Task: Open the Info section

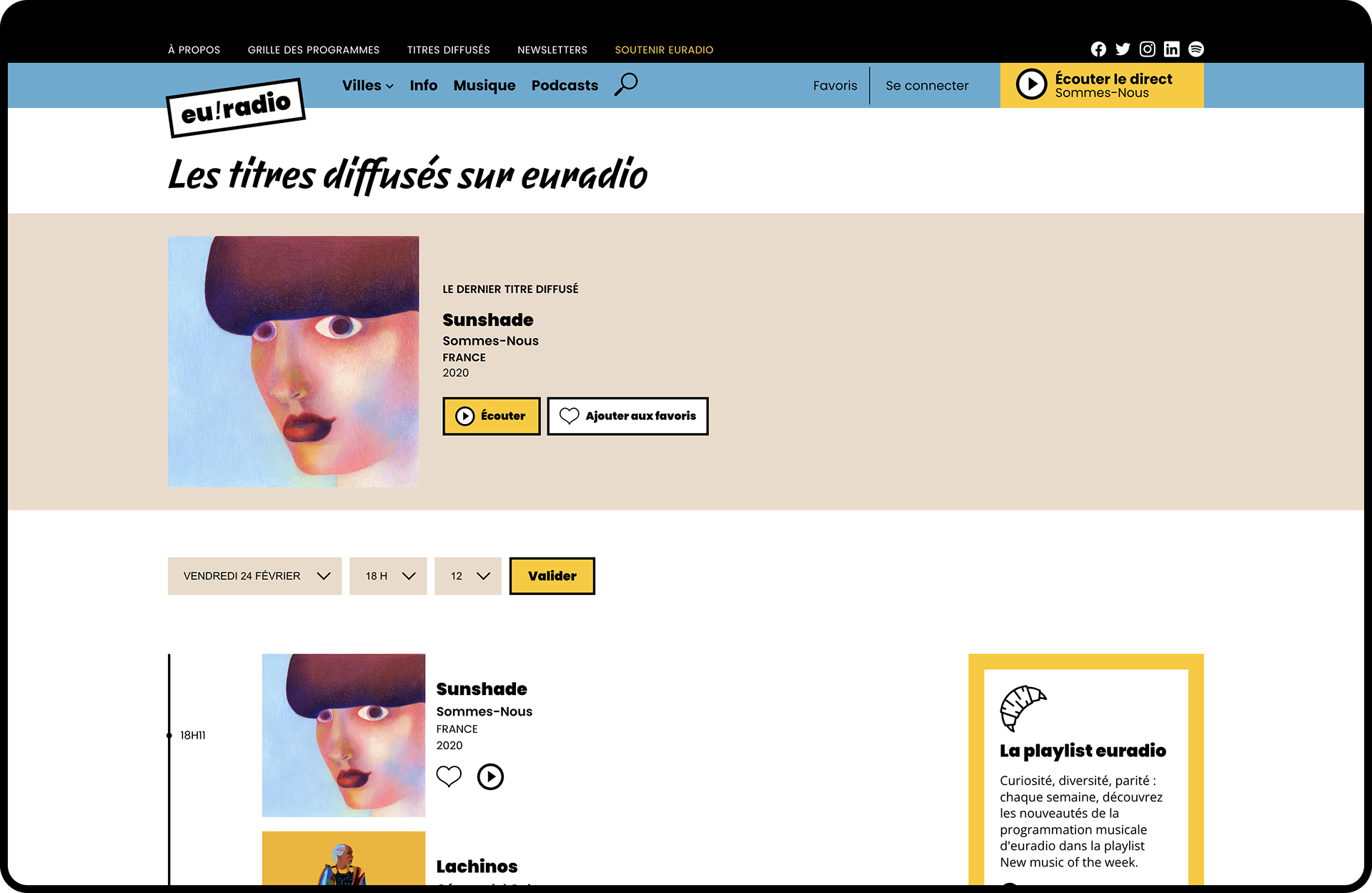Action: tap(423, 86)
